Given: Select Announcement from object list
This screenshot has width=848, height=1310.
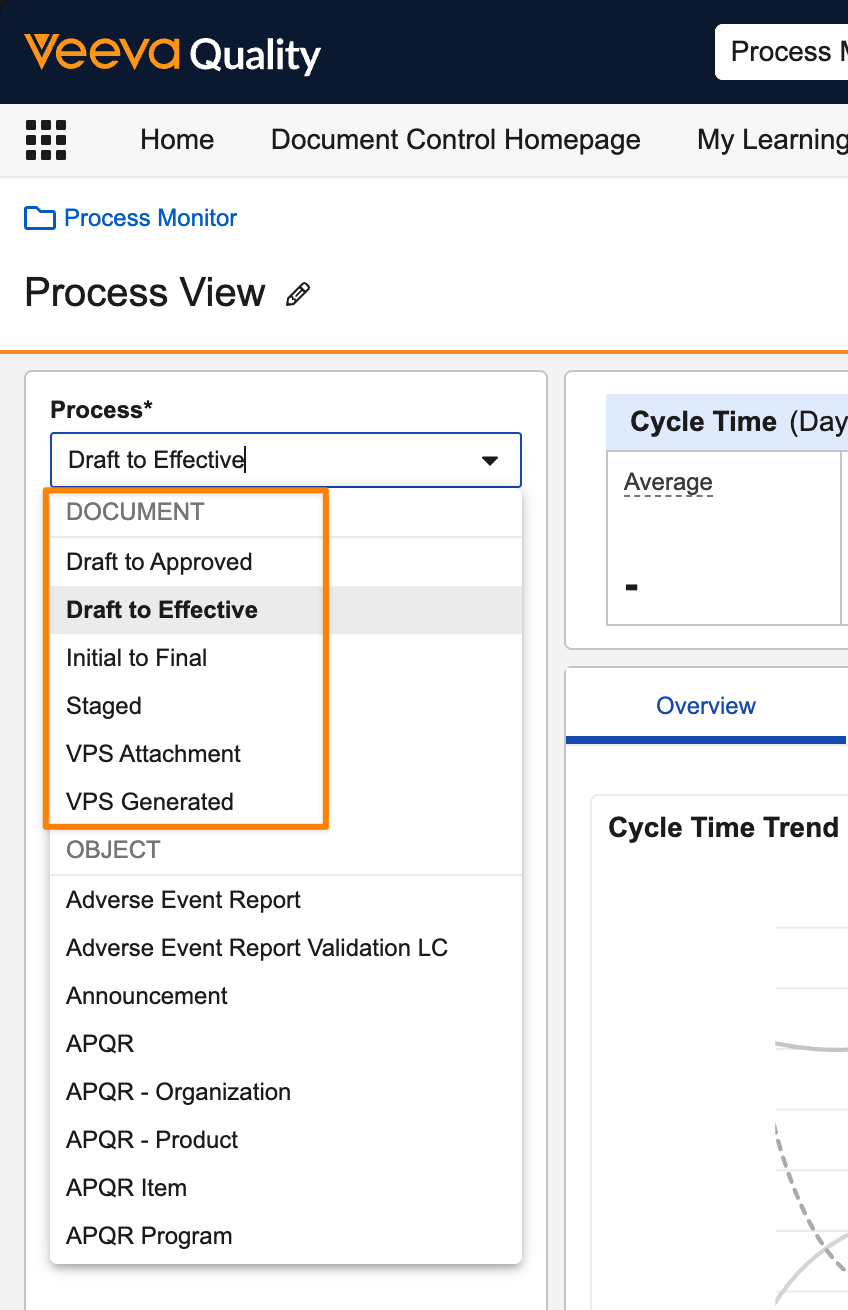Looking at the screenshot, I should click(x=147, y=996).
